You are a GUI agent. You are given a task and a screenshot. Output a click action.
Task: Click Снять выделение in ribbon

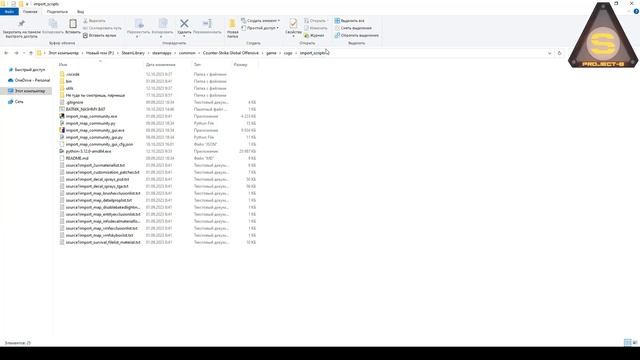click(353, 28)
